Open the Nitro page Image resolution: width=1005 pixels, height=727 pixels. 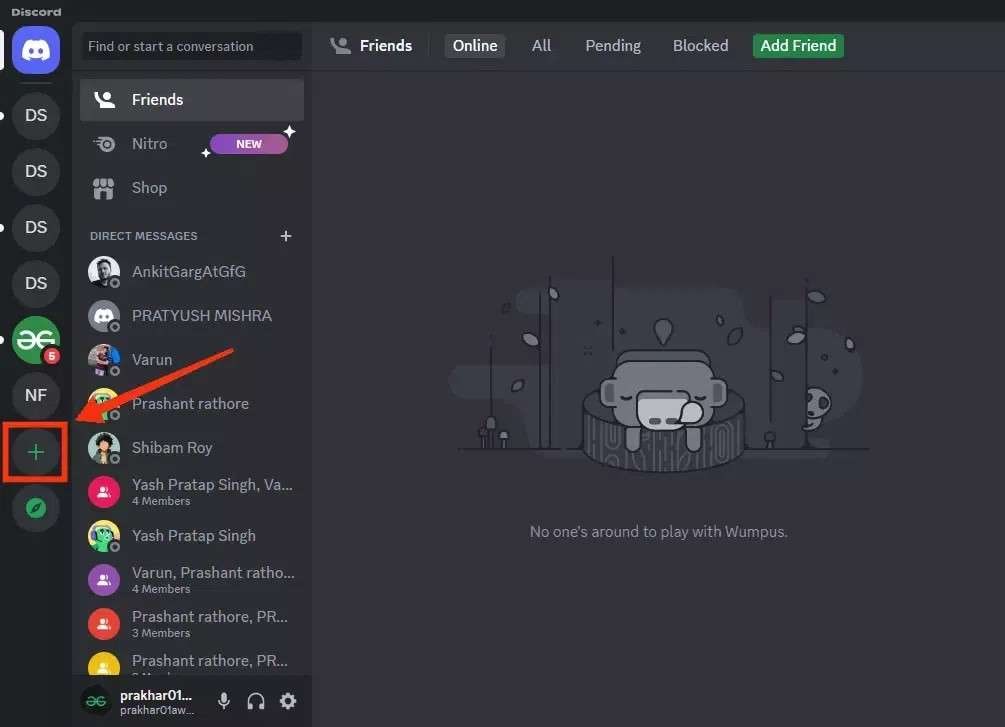coord(192,144)
